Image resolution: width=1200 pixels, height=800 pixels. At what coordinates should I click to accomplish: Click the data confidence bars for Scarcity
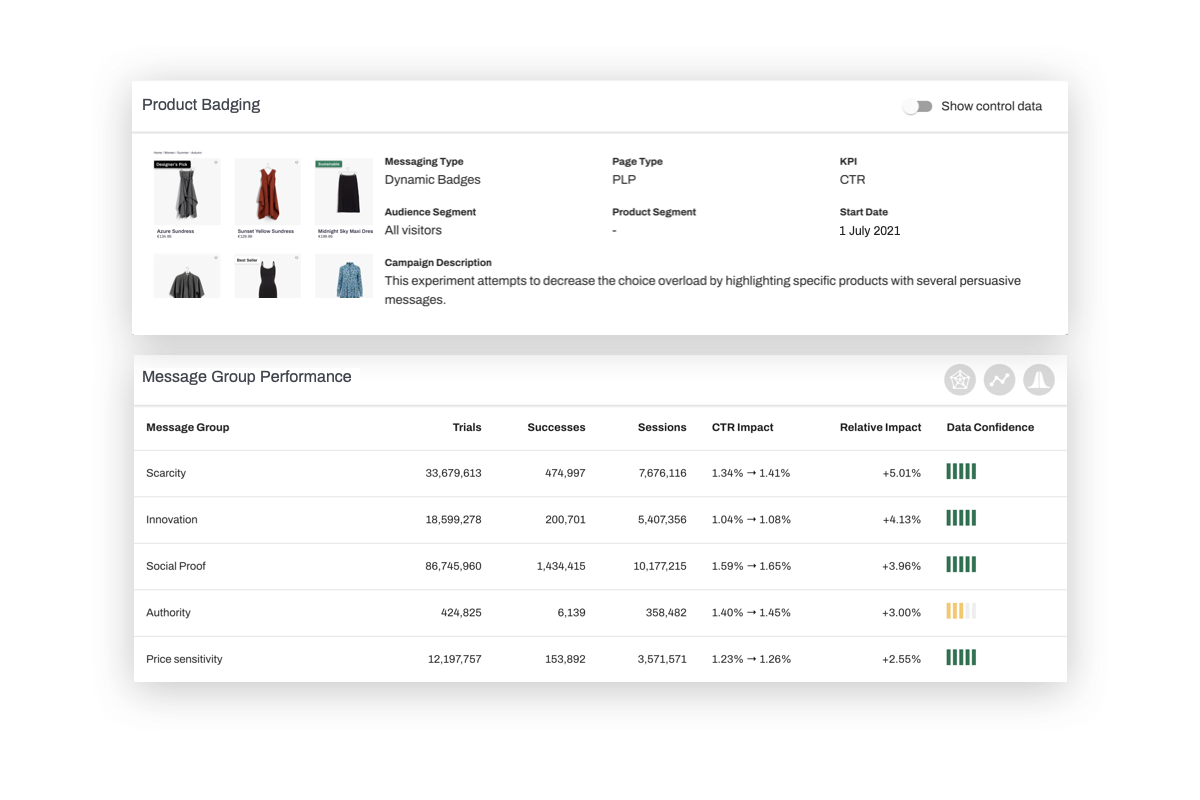tap(960, 471)
